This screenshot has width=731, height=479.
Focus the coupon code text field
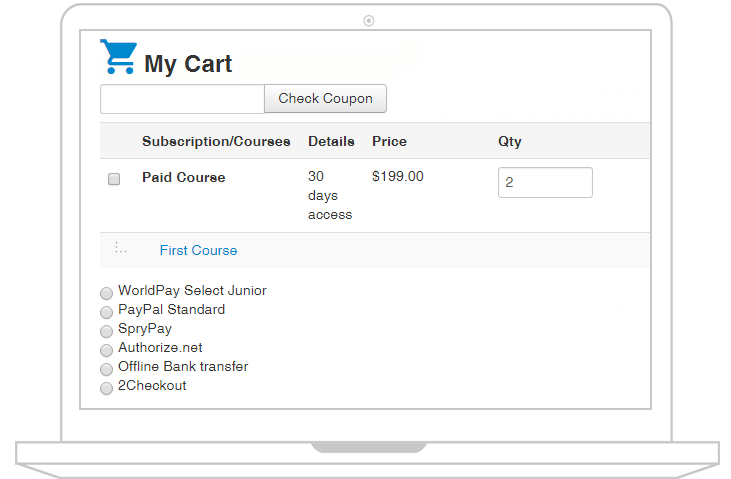coord(182,99)
